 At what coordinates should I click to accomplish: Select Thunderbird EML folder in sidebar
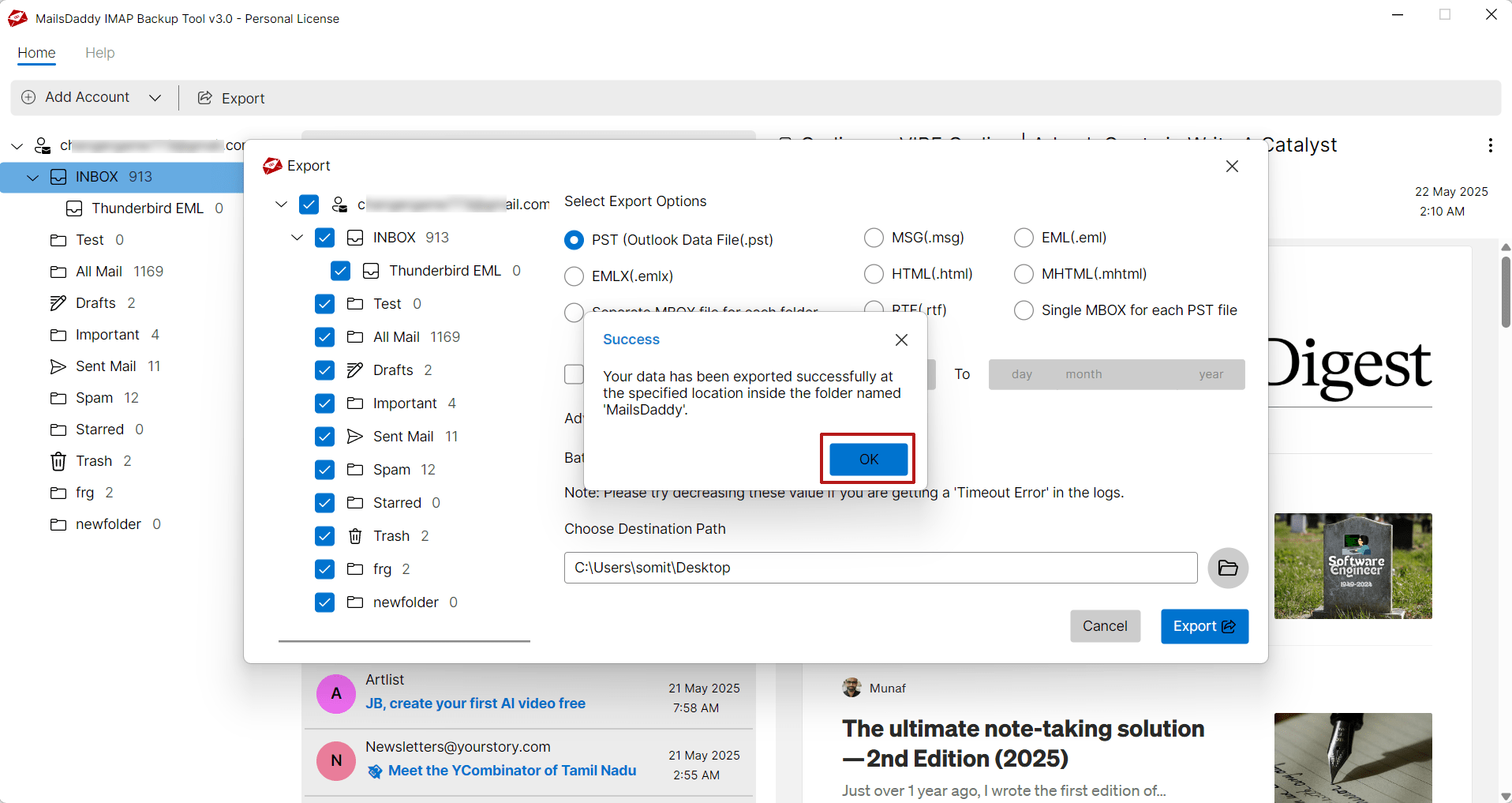(x=144, y=208)
